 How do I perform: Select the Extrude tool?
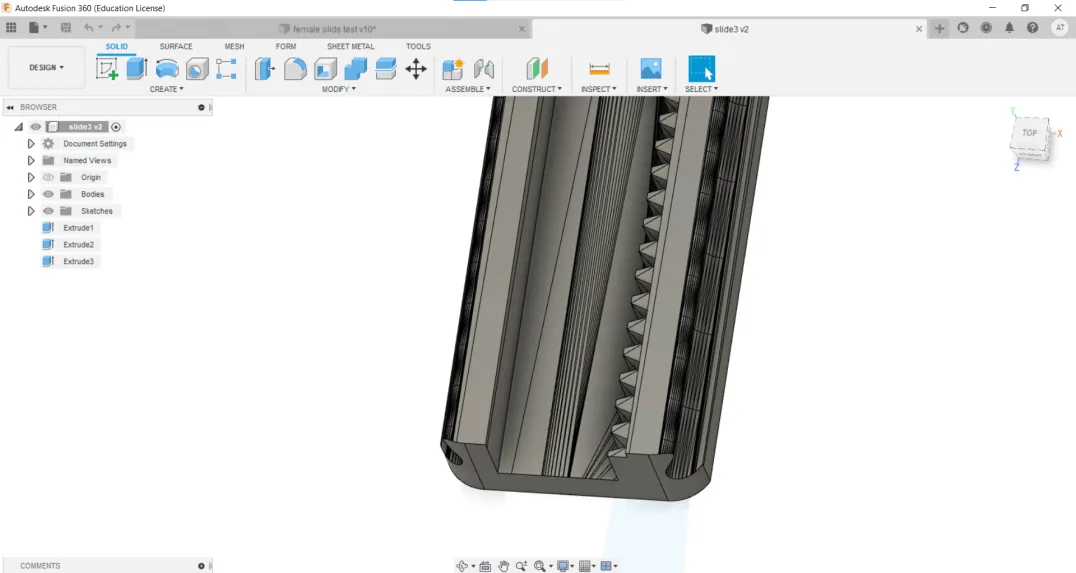point(137,69)
